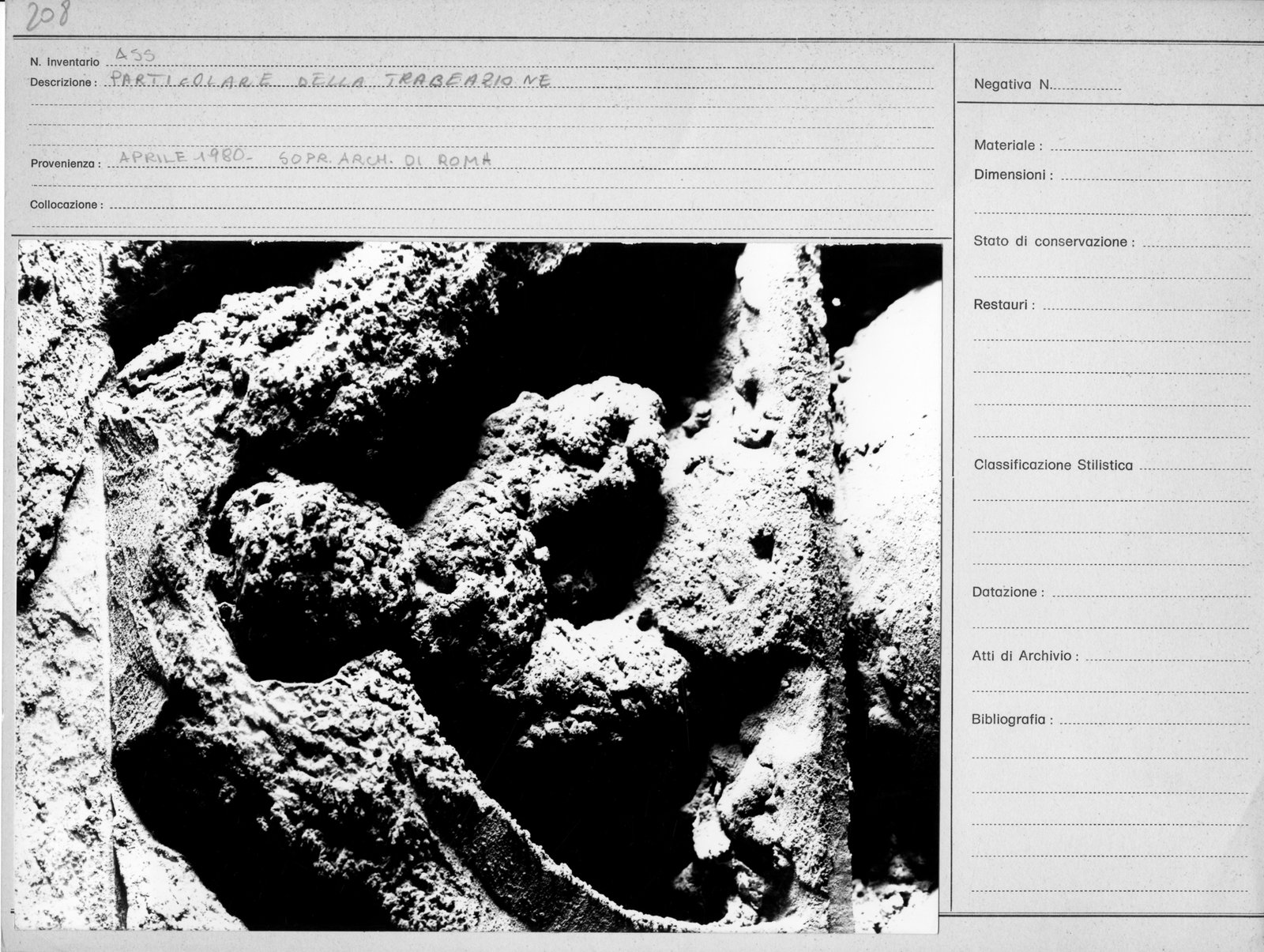This screenshot has height=952, width=1264.
Task: Click the 'N. Inventario' label
Action: tap(65, 62)
